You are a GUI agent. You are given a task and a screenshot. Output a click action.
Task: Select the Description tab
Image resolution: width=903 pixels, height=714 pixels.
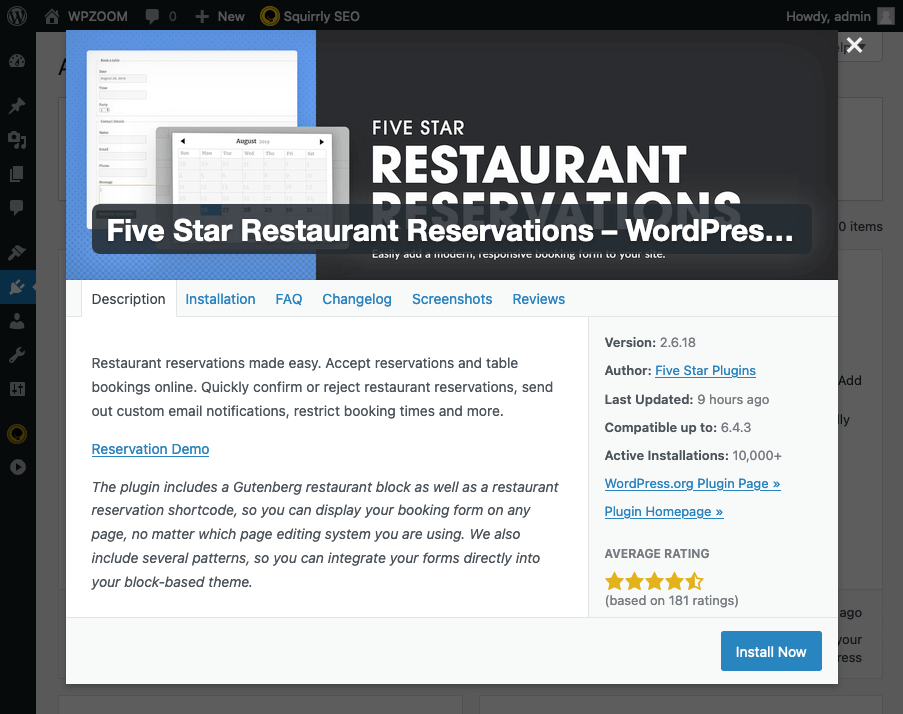pyautogui.click(x=128, y=299)
